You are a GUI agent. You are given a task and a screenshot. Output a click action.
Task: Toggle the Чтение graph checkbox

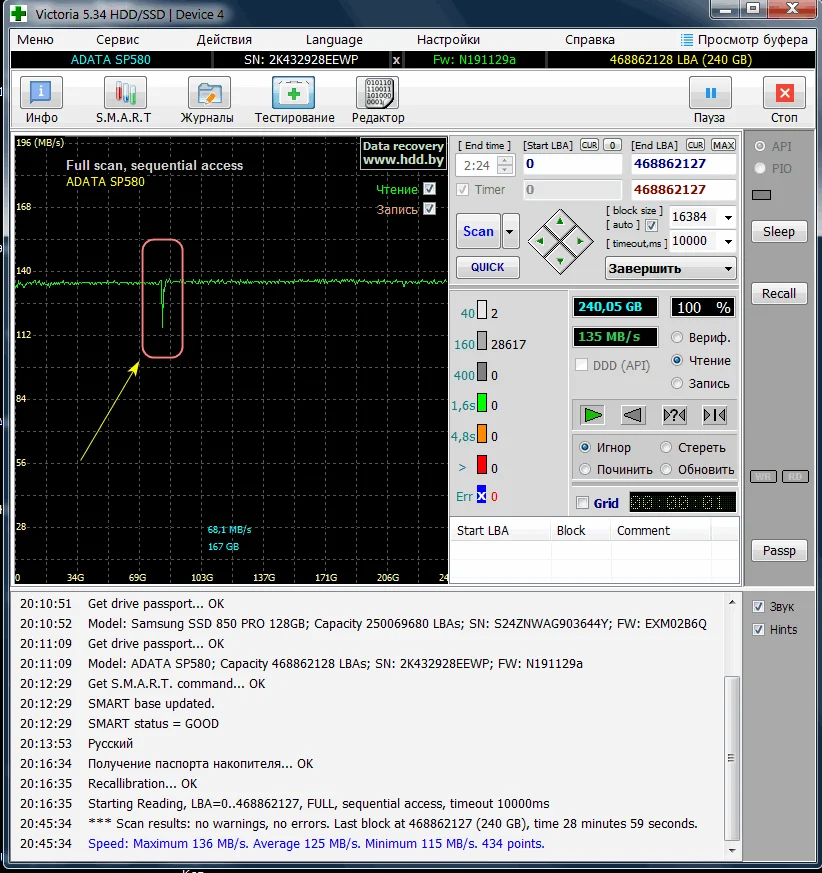point(429,189)
